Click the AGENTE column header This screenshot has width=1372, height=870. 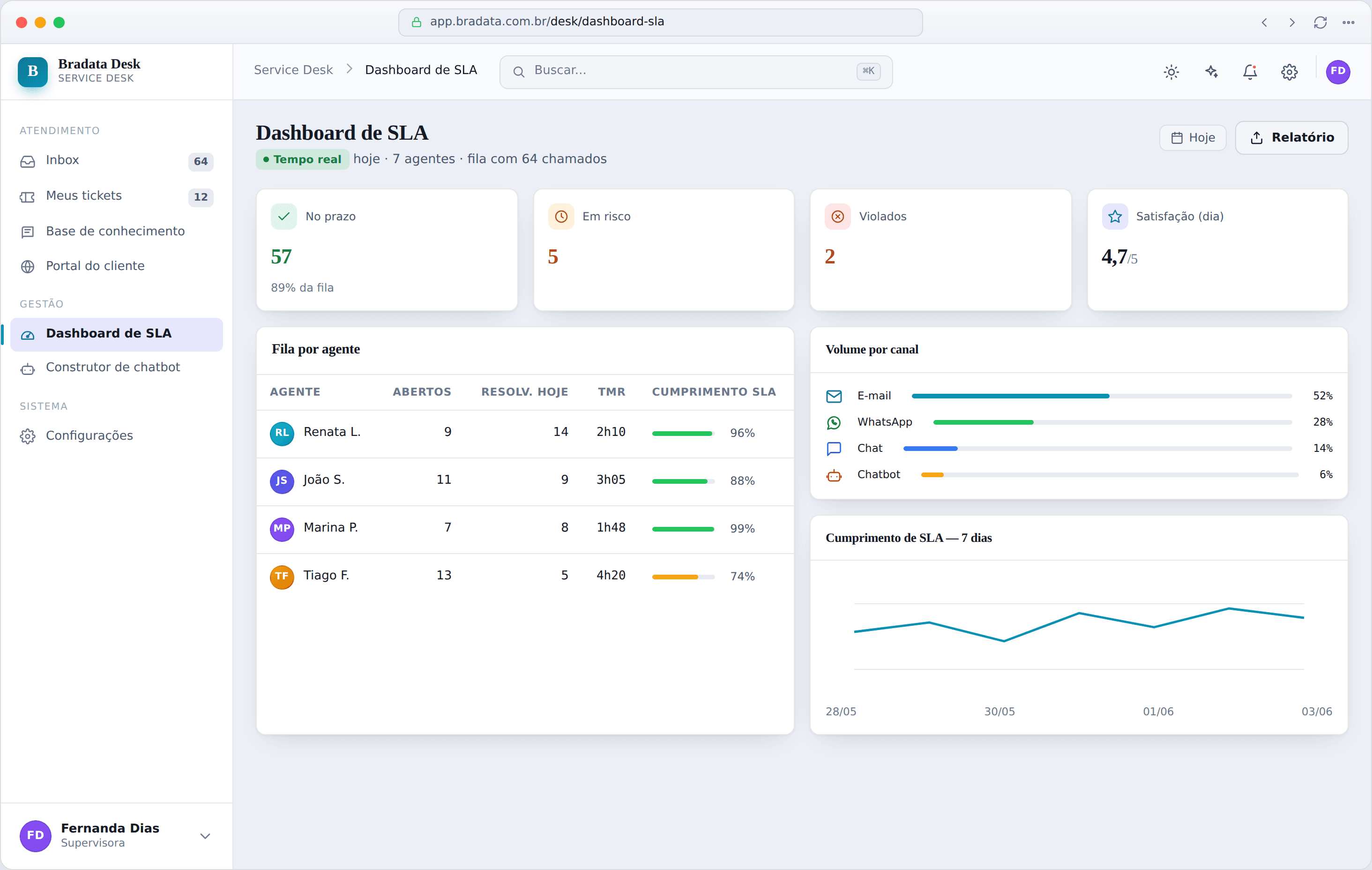[x=295, y=392]
